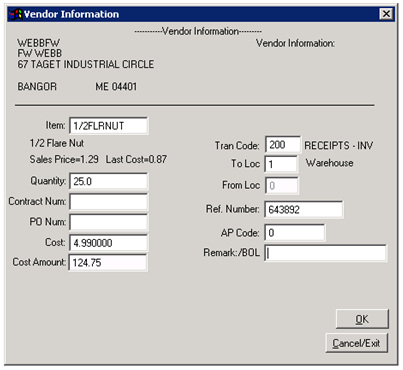
Task: Click the Vendor Information window title text
Action: coord(71,14)
